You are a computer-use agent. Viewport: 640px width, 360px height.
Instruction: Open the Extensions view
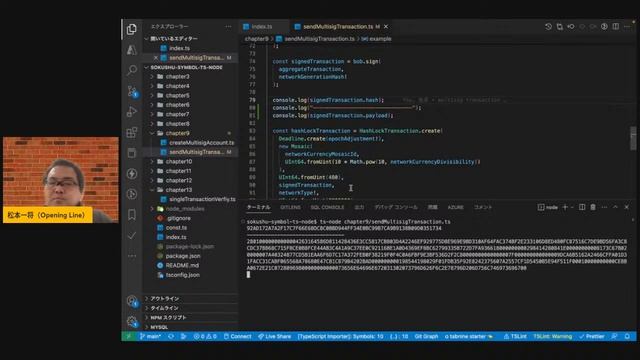[131, 132]
